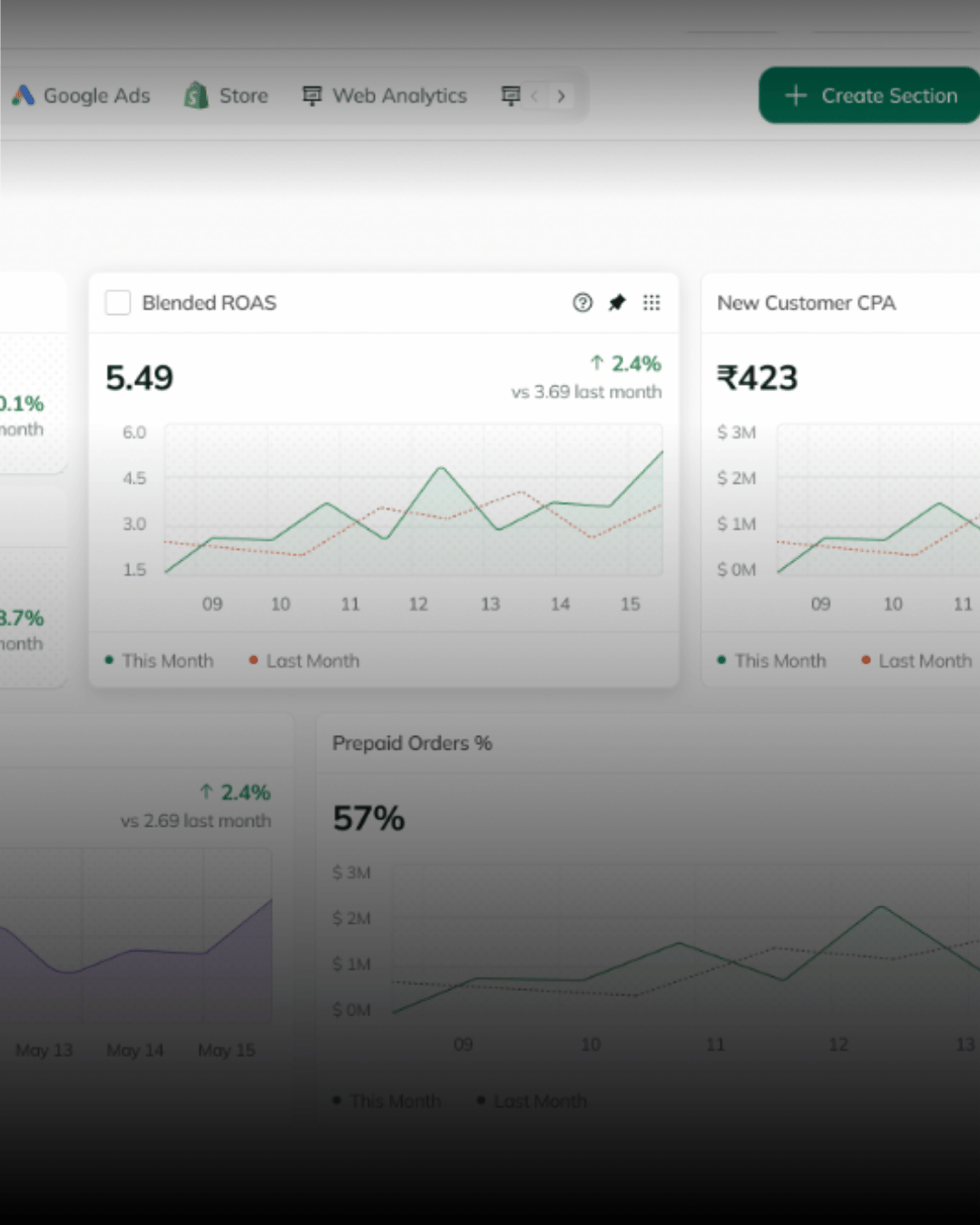
Task: Tick the Blended ROAS checkbox
Action: (118, 303)
